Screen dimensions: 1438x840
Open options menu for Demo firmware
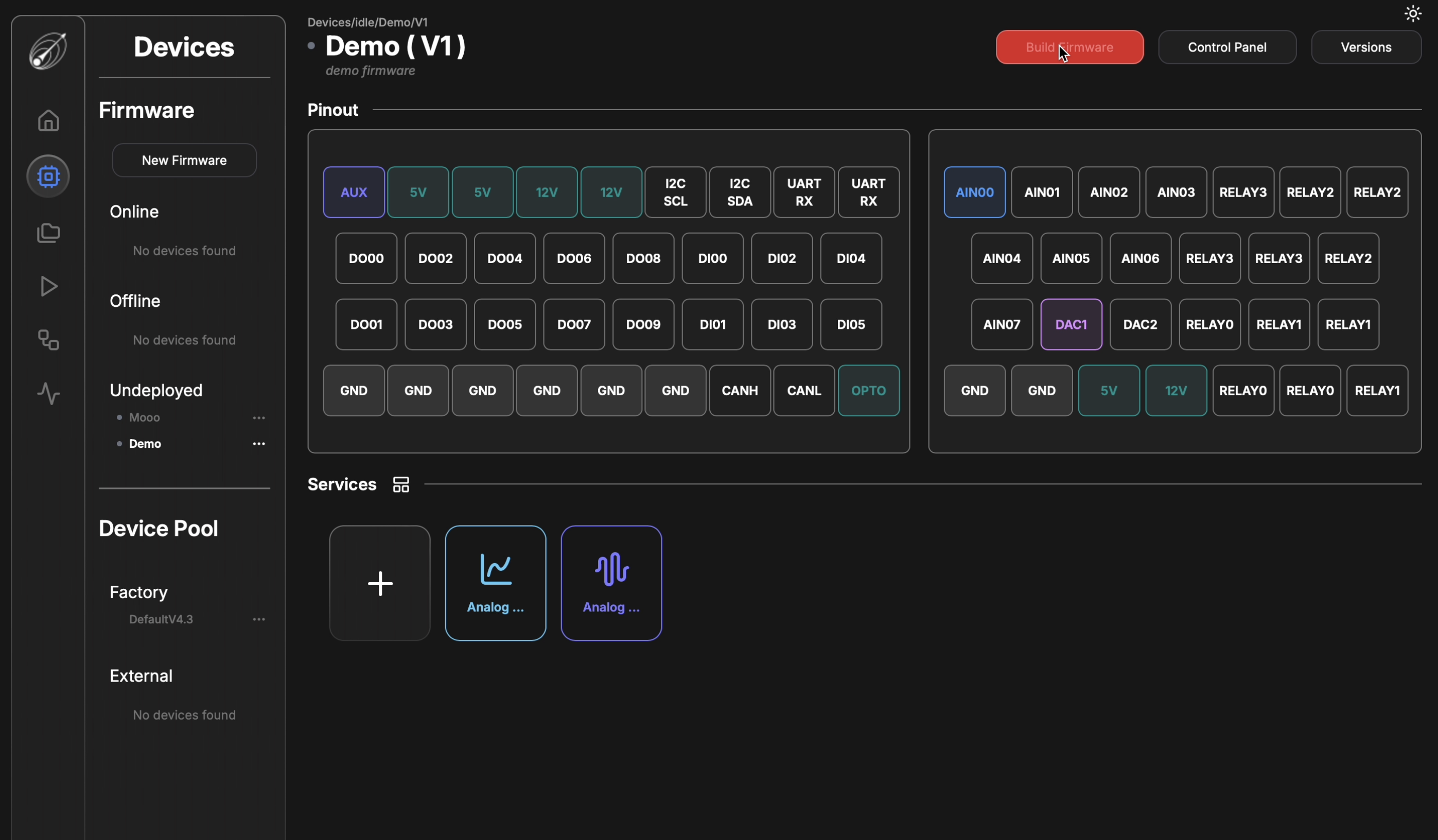[x=259, y=444]
